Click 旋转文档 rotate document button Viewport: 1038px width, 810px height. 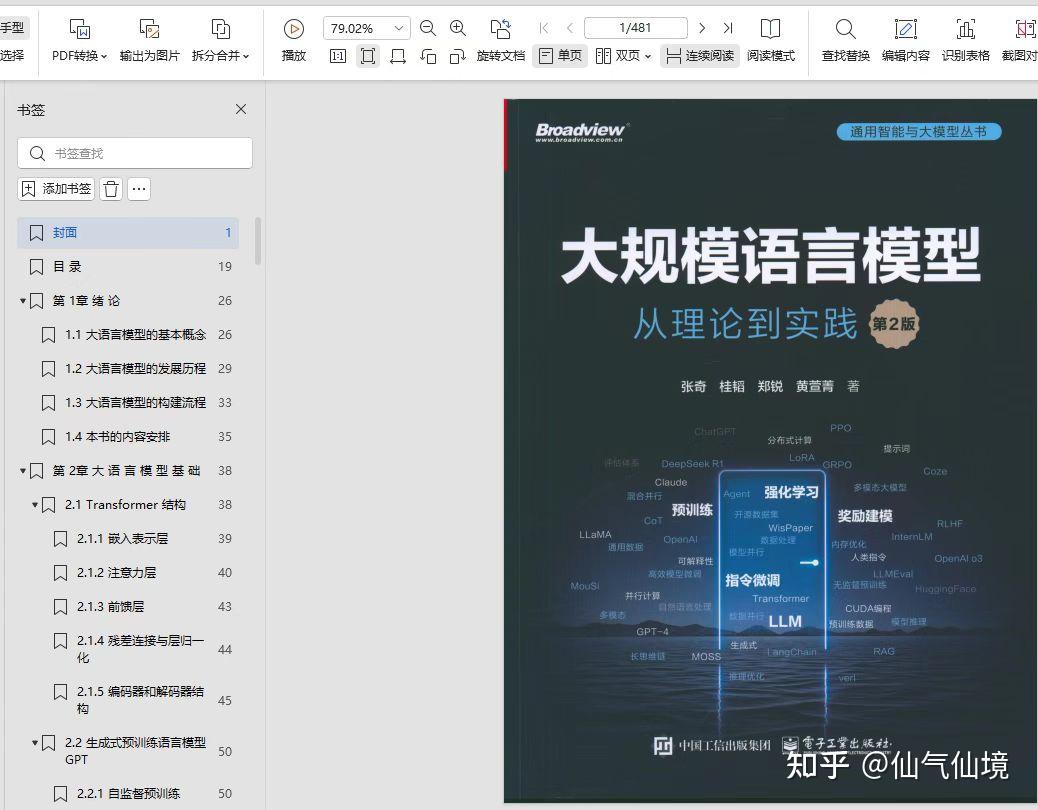501,42
